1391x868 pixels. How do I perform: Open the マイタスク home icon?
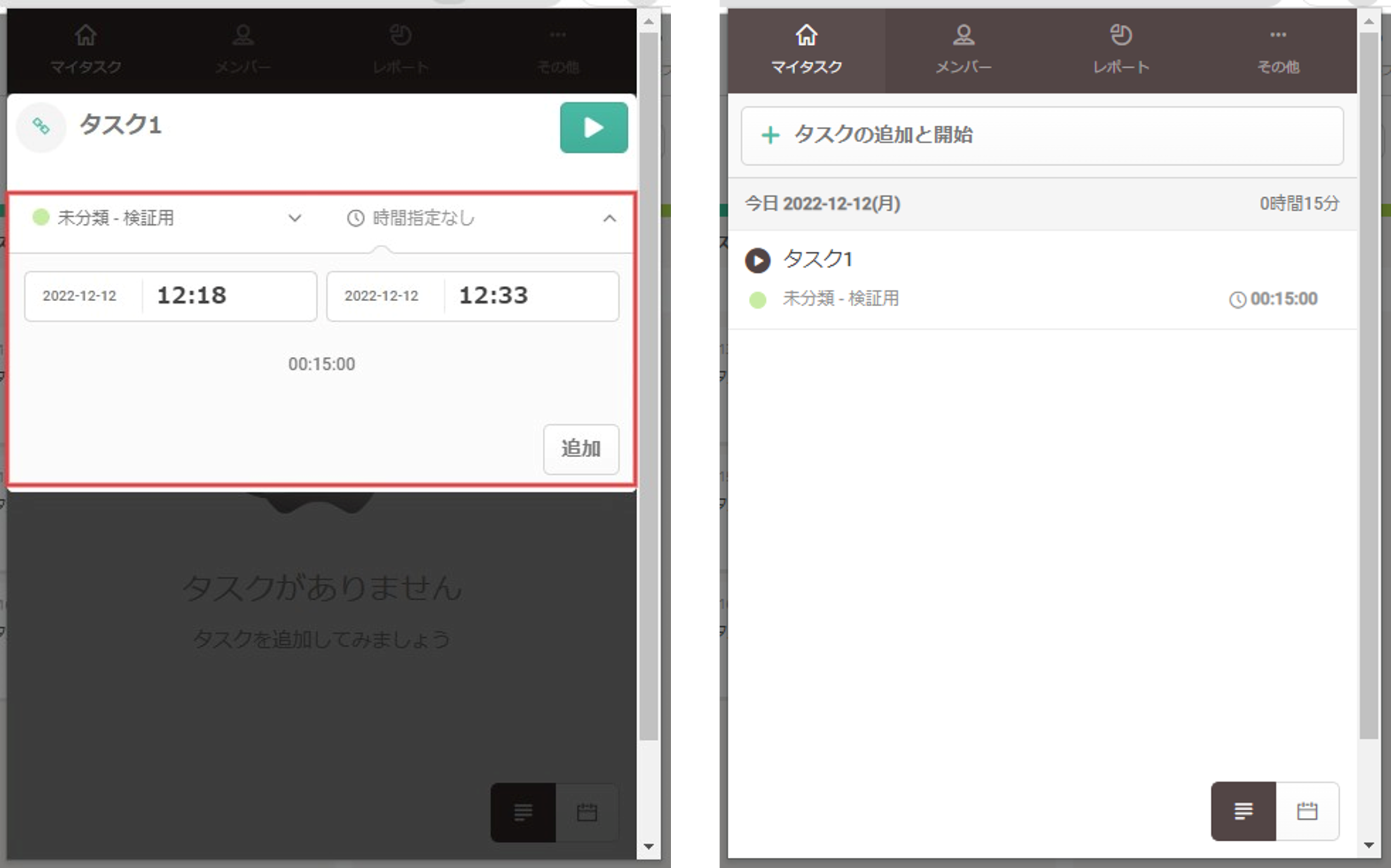[86, 36]
